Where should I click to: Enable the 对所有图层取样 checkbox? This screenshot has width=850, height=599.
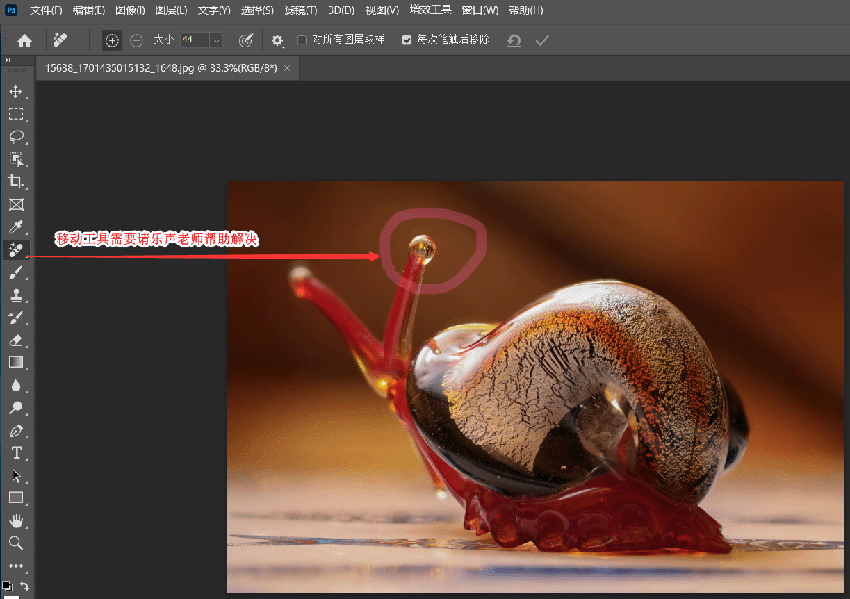(302, 40)
